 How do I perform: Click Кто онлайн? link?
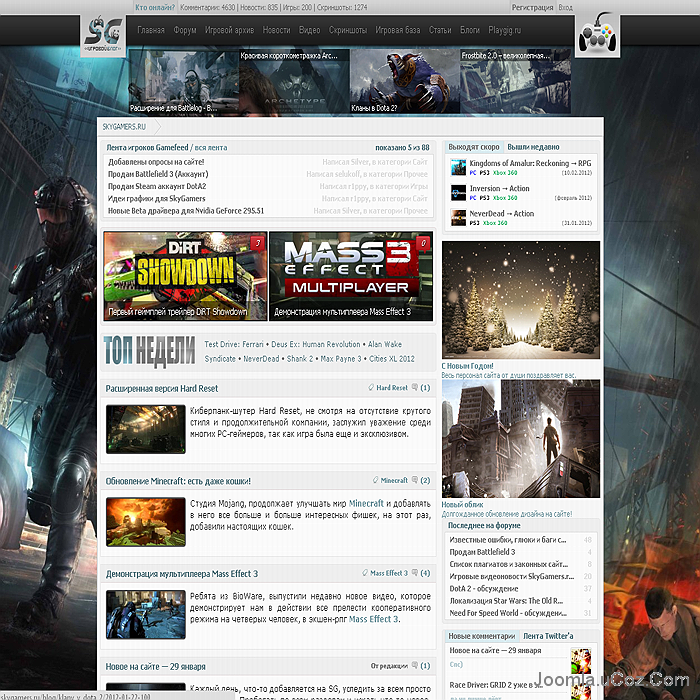[155, 7]
